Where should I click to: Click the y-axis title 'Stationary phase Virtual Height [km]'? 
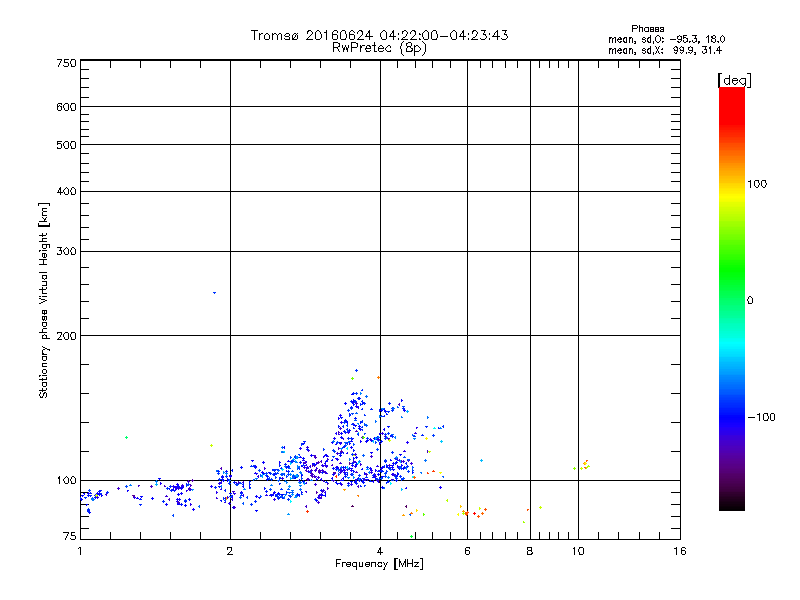pyautogui.click(x=43, y=301)
